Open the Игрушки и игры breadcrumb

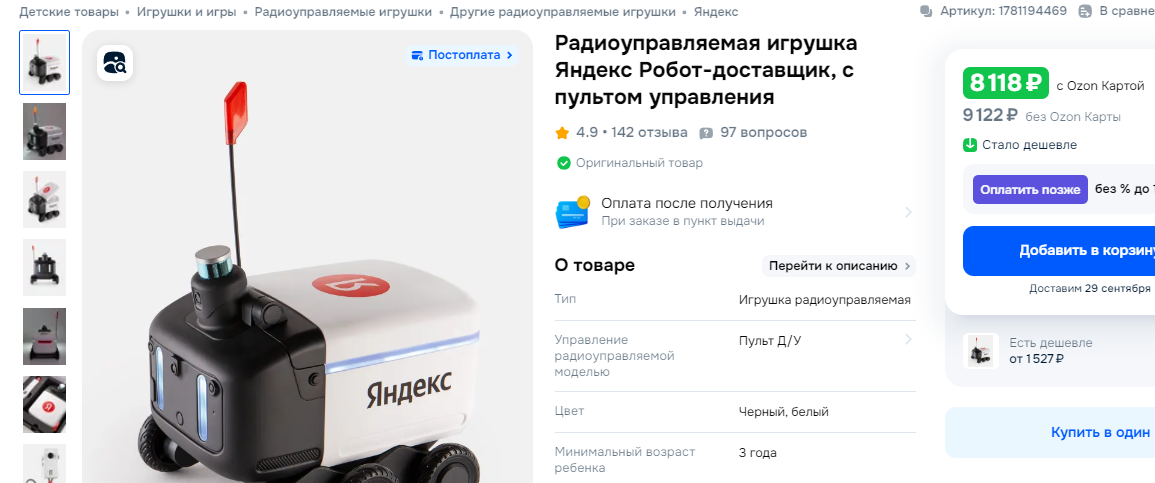186,12
